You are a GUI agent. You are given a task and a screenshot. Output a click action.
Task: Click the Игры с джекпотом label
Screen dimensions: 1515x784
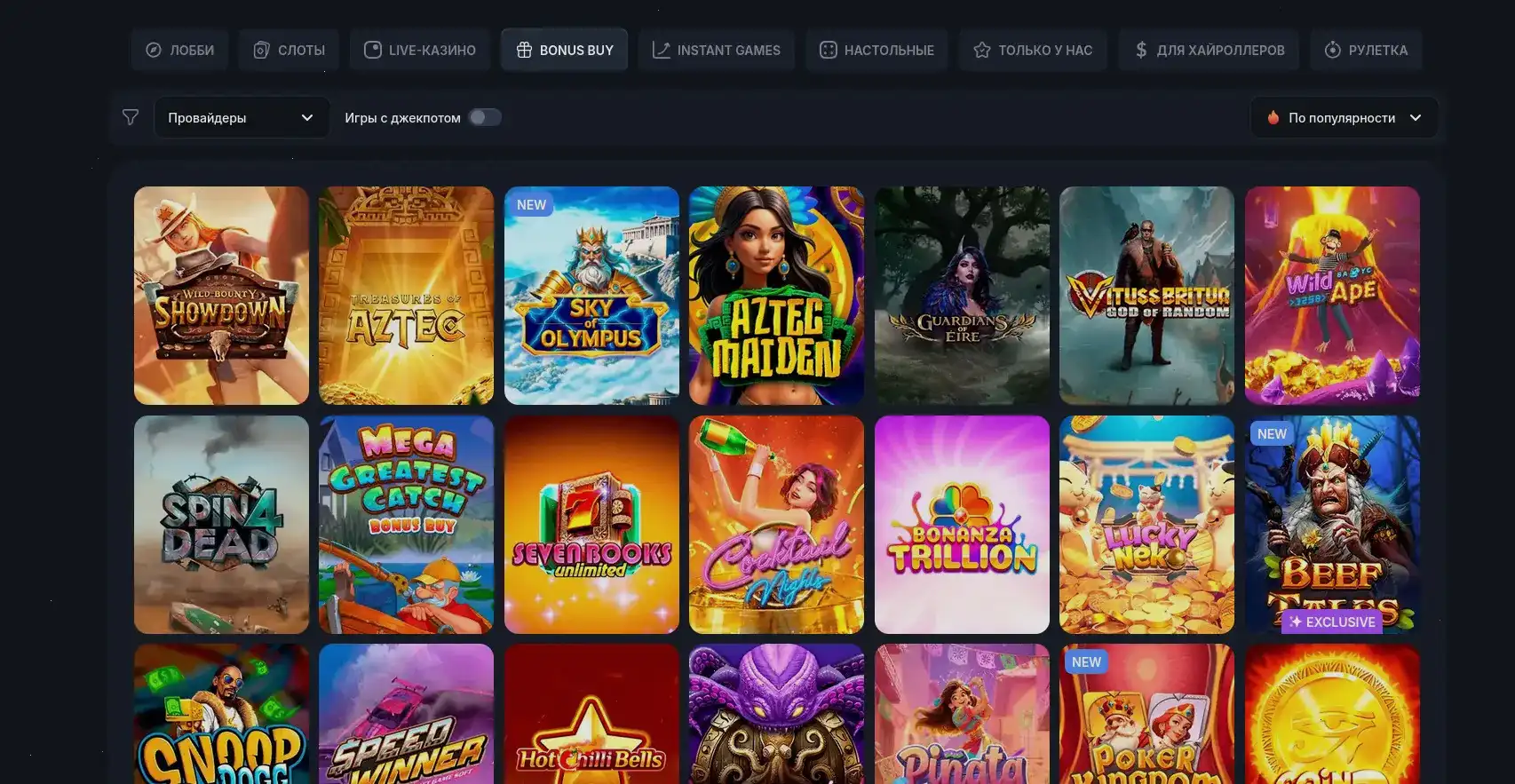coord(402,117)
